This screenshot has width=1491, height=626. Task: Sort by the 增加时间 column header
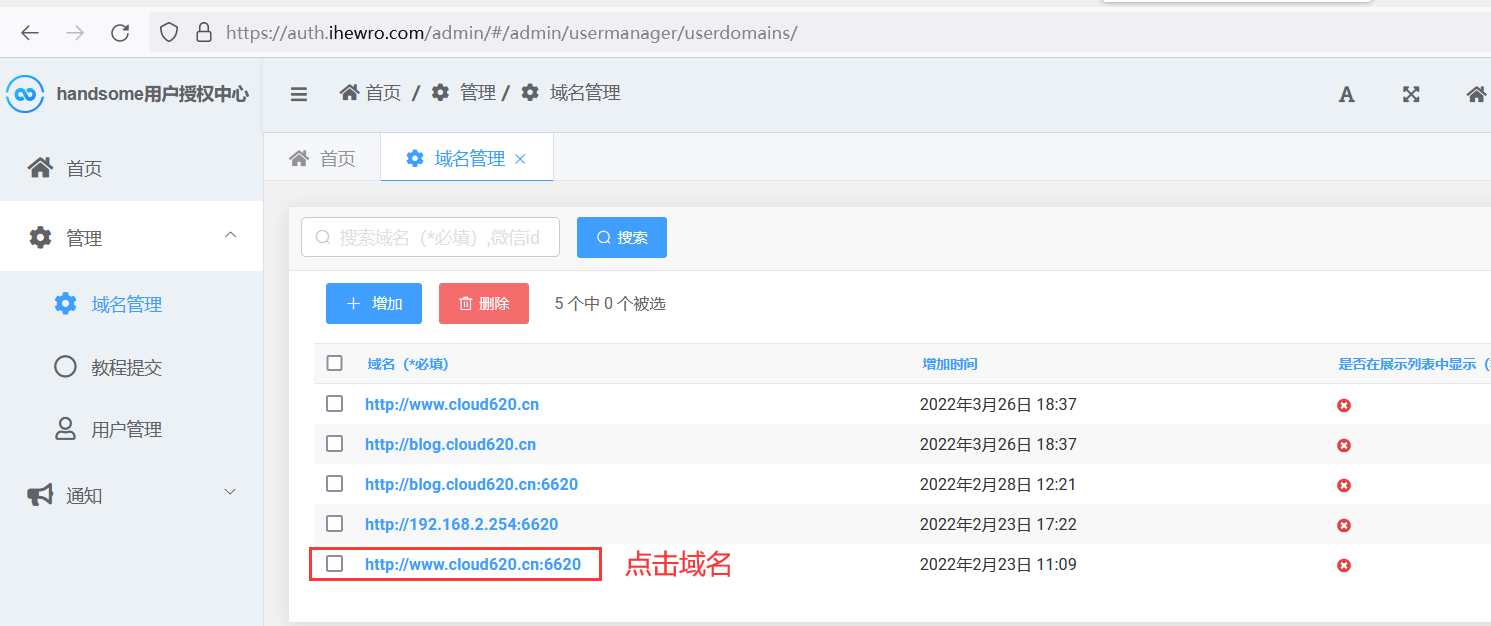[x=950, y=364]
